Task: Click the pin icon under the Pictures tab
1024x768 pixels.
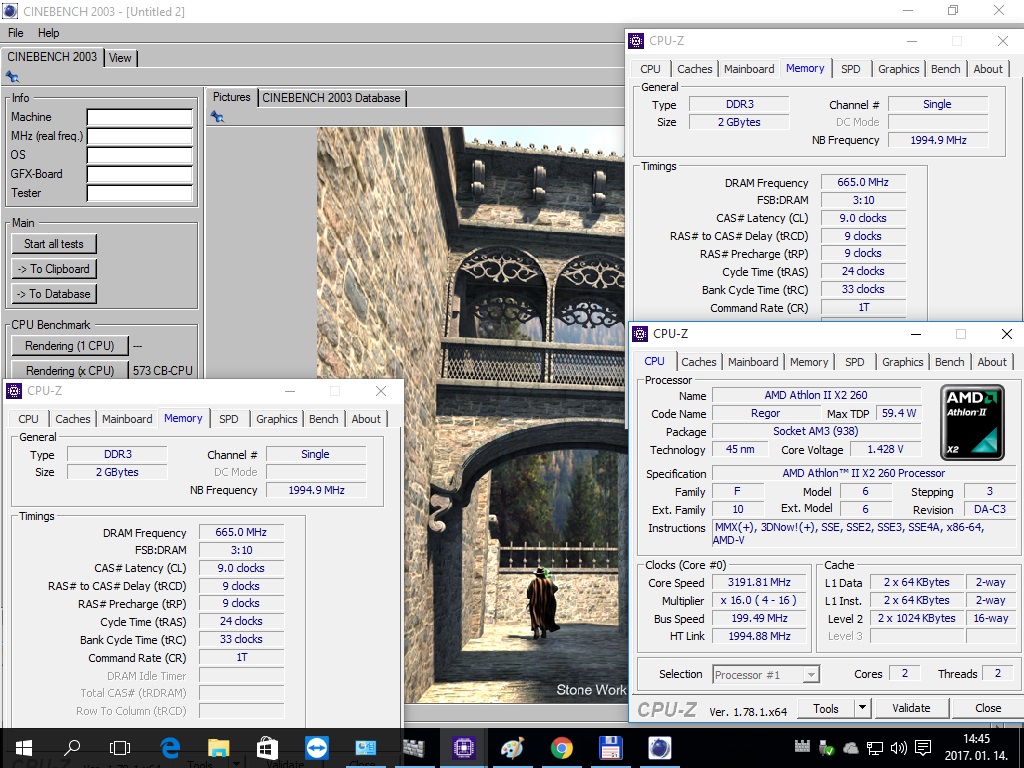Action: point(217,117)
